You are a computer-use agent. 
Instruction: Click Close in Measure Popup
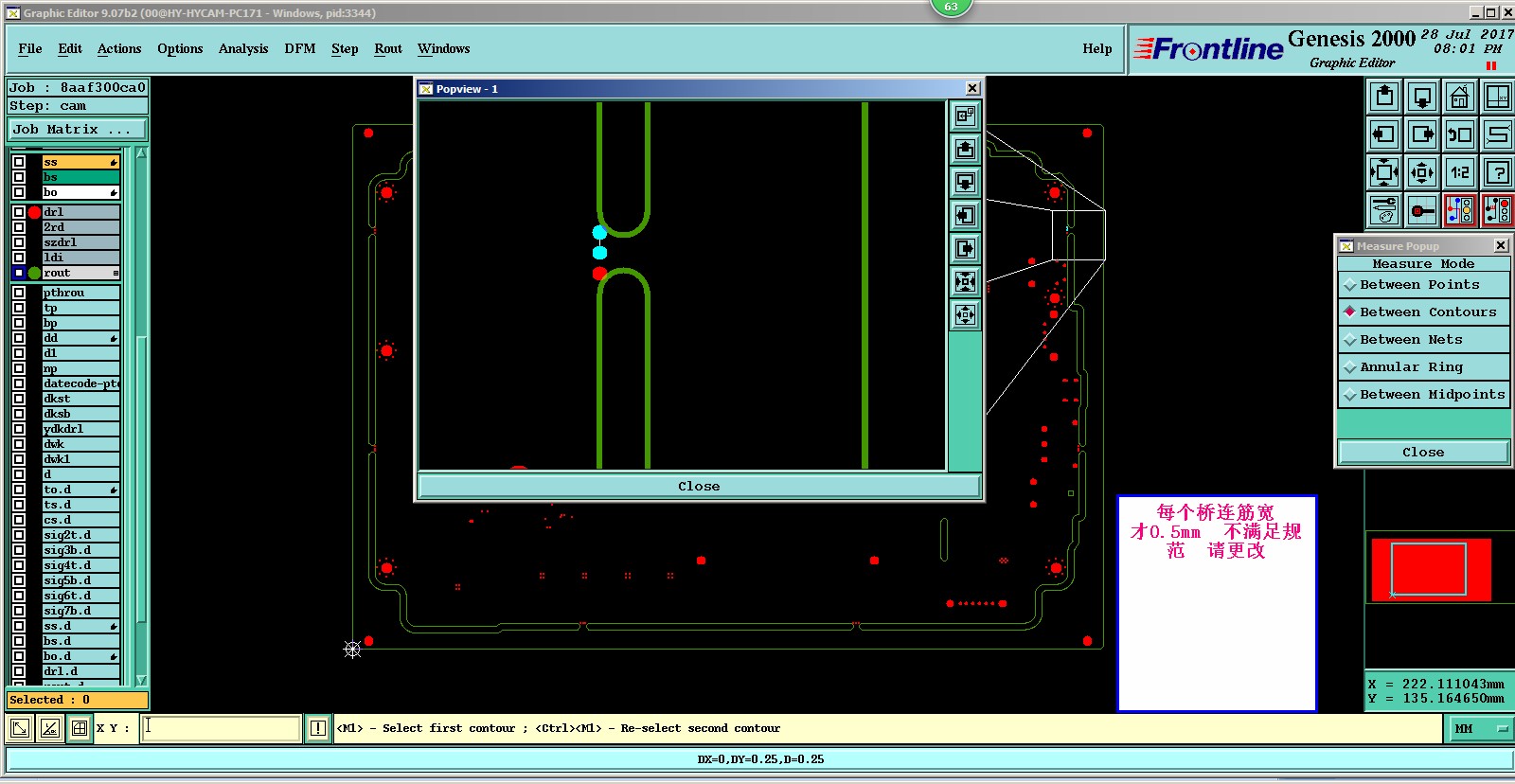[x=1423, y=452]
